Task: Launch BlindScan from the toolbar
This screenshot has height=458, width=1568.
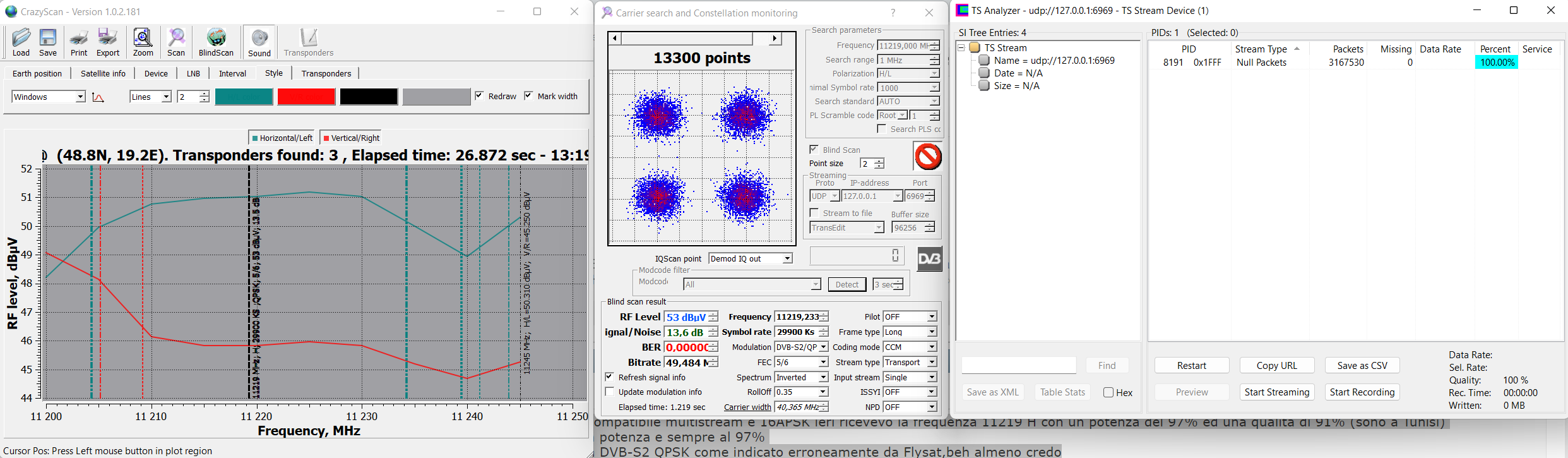Action: pos(216,42)
